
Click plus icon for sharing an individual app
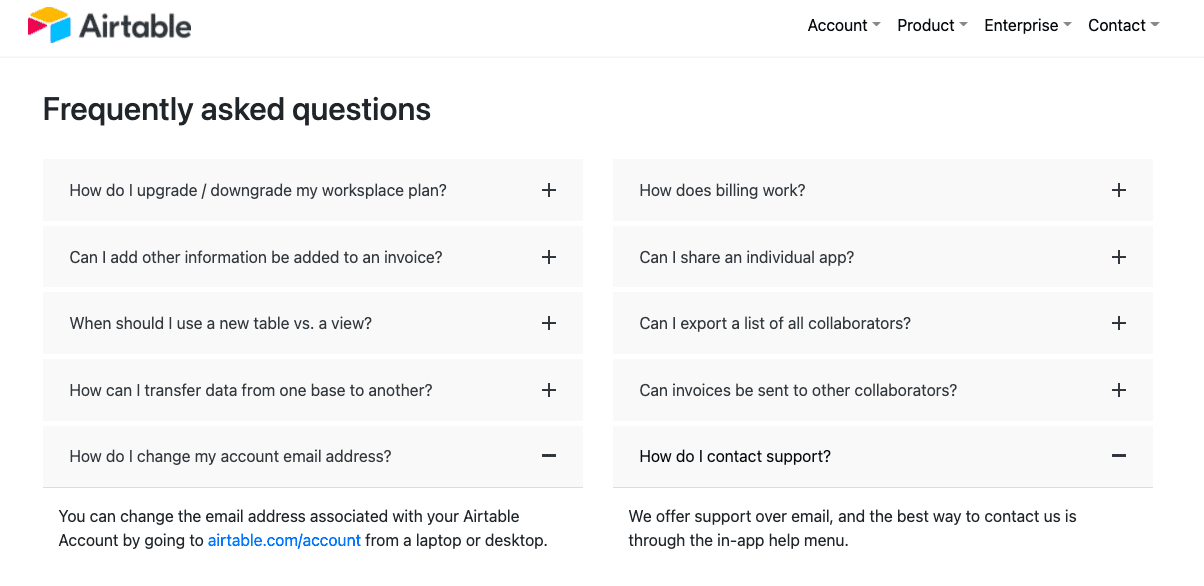pos(1119,257)
